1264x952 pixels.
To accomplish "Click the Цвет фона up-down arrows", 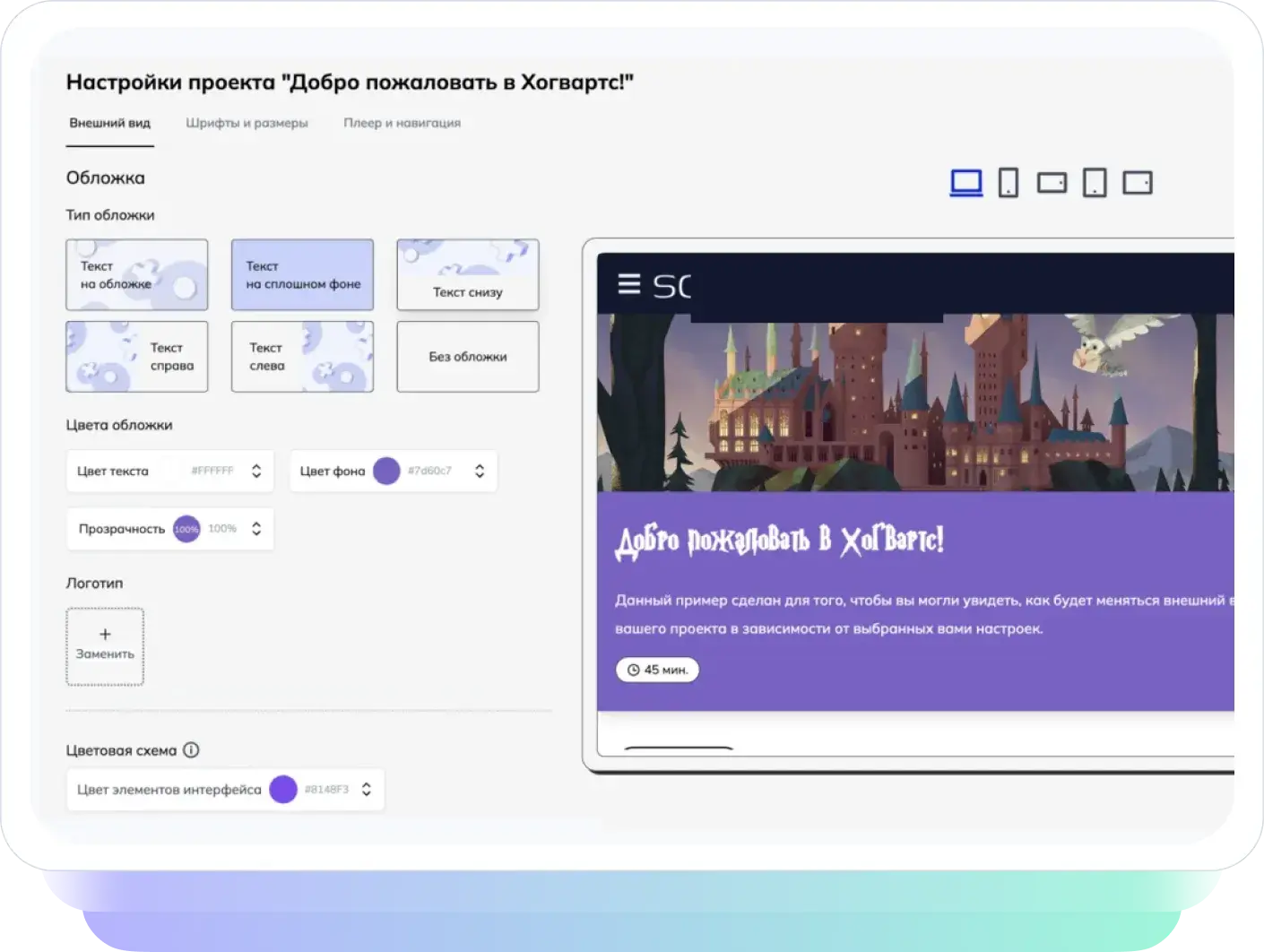I will [480, 471].
